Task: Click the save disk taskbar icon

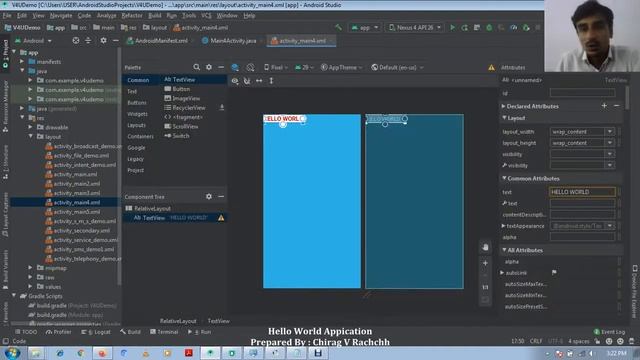Action: pyautogui.click(x=318, y=353)
